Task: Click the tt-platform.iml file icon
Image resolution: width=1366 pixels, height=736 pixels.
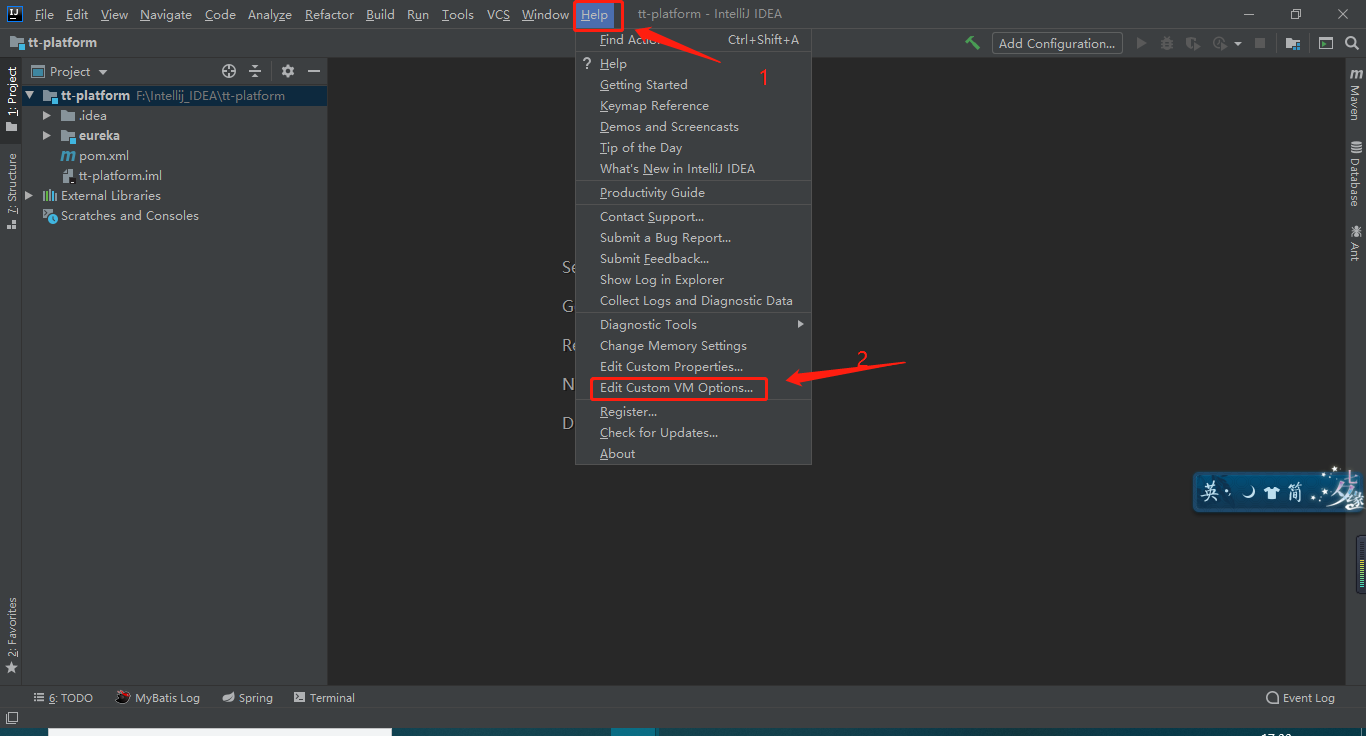Action: (68, 176)
